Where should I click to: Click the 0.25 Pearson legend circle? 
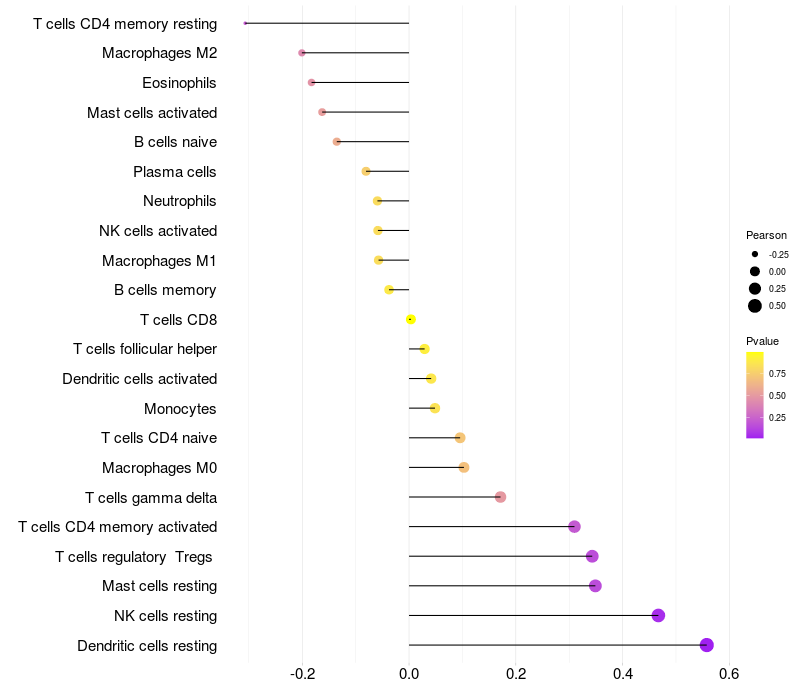[x=755, y=288]
